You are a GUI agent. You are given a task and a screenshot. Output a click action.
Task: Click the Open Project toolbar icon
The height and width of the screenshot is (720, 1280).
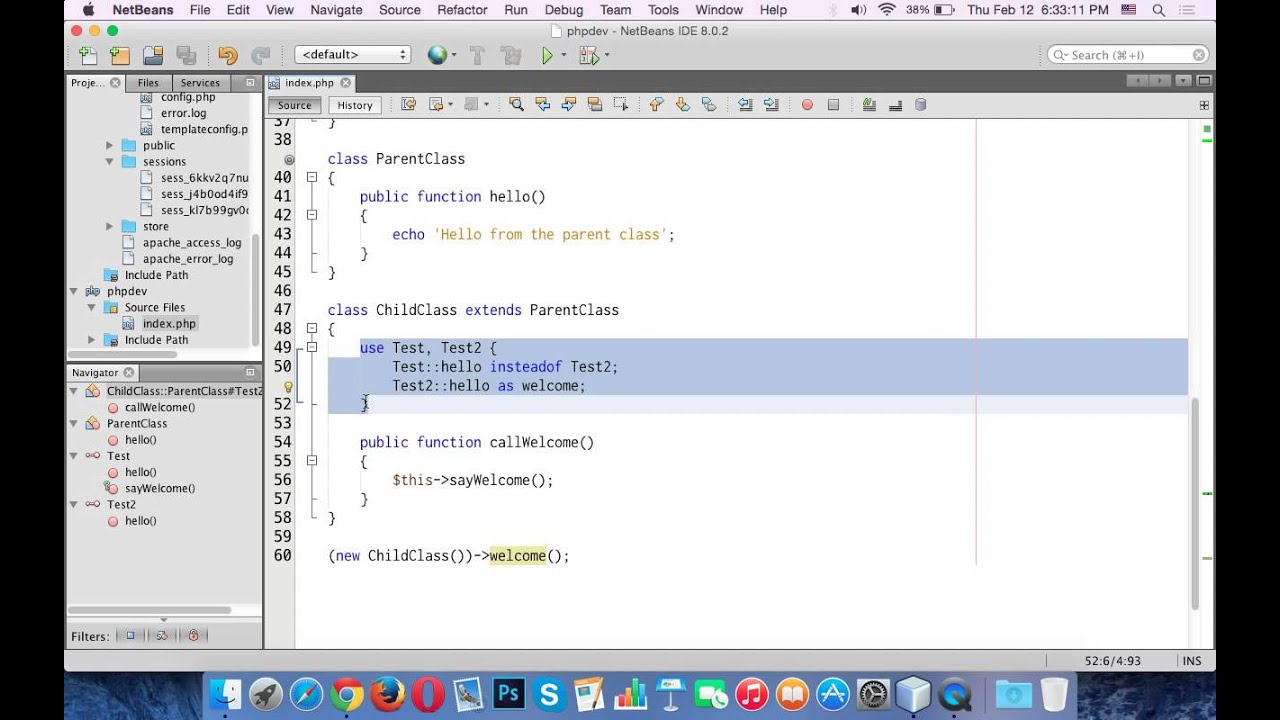[x=153, y=56]
